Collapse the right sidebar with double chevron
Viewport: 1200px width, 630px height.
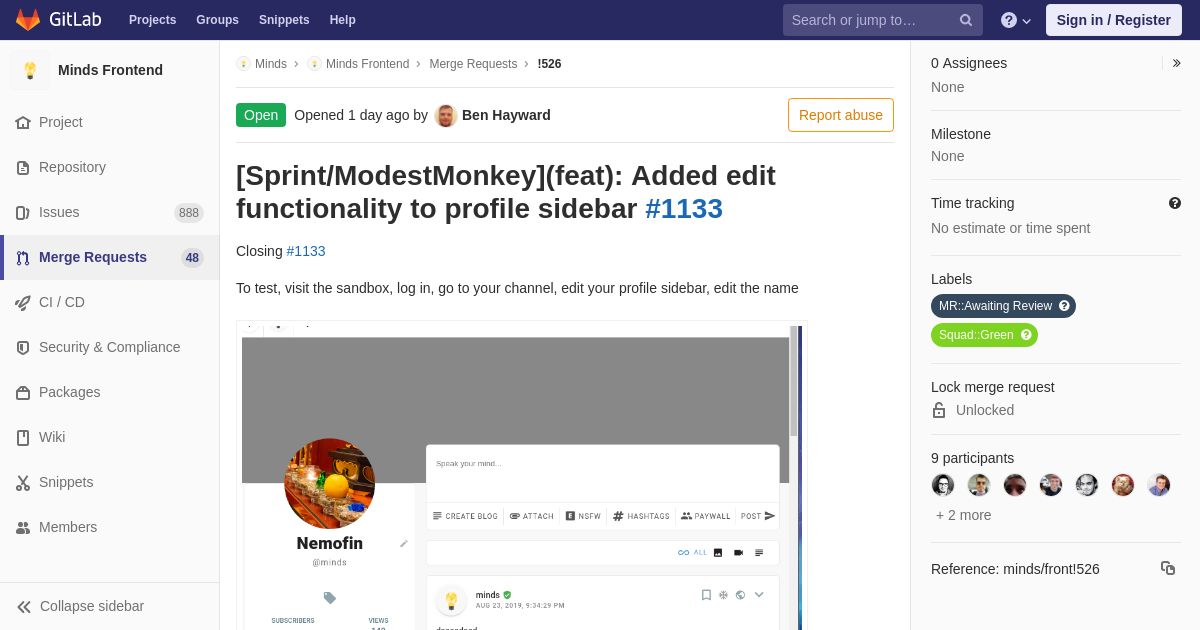[1176, 63]
